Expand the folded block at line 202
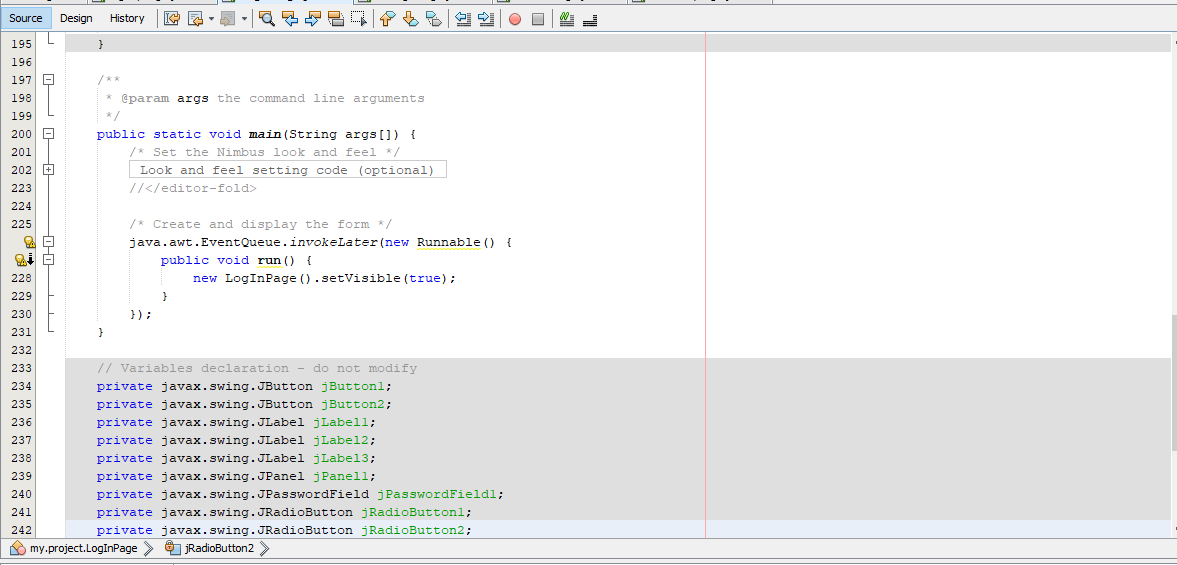Viewport: 1177px width, 565px height. click(x=49, y=170)
